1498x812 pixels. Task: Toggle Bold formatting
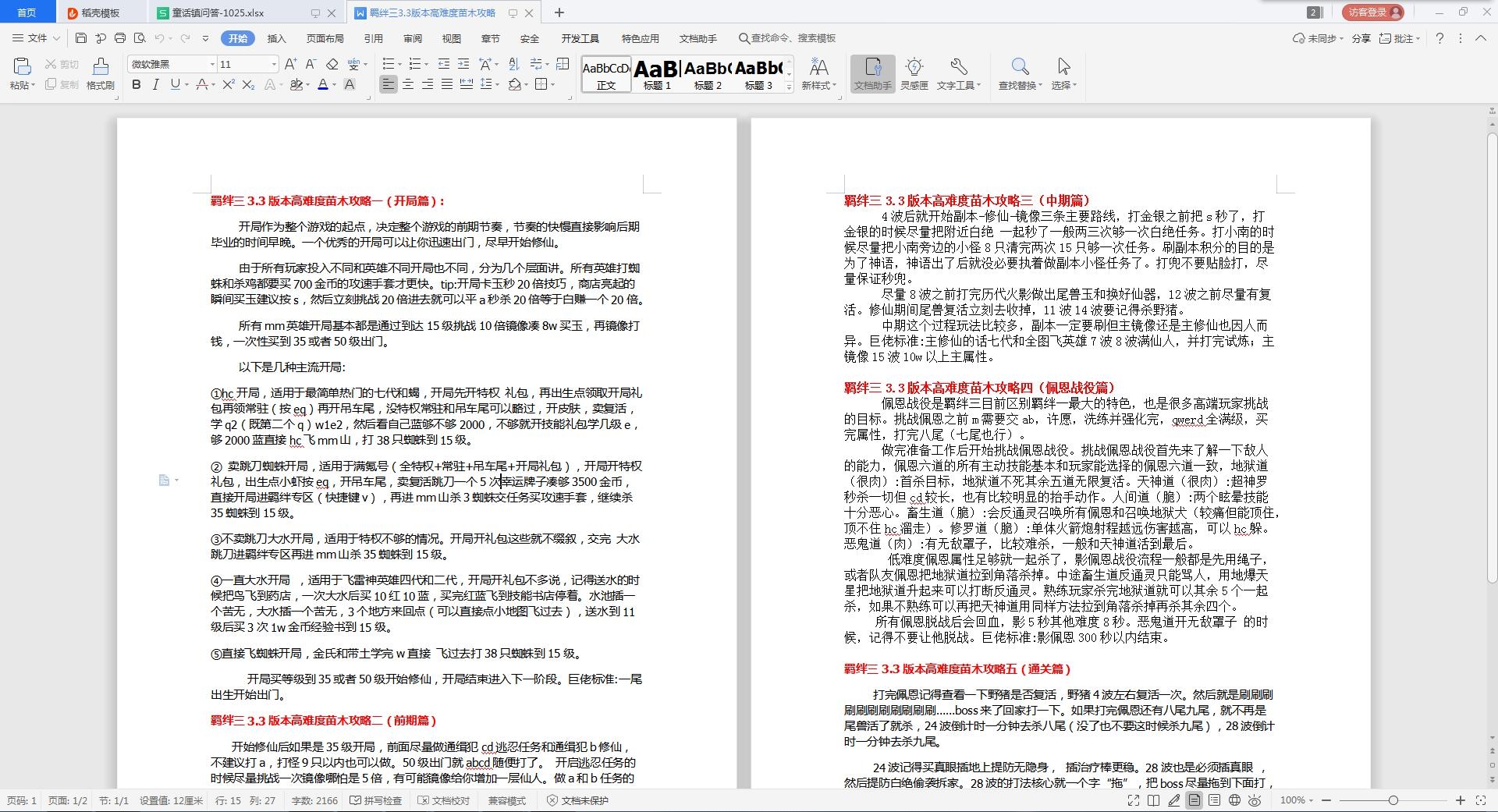pyautogui.click(x=137, y=84)
